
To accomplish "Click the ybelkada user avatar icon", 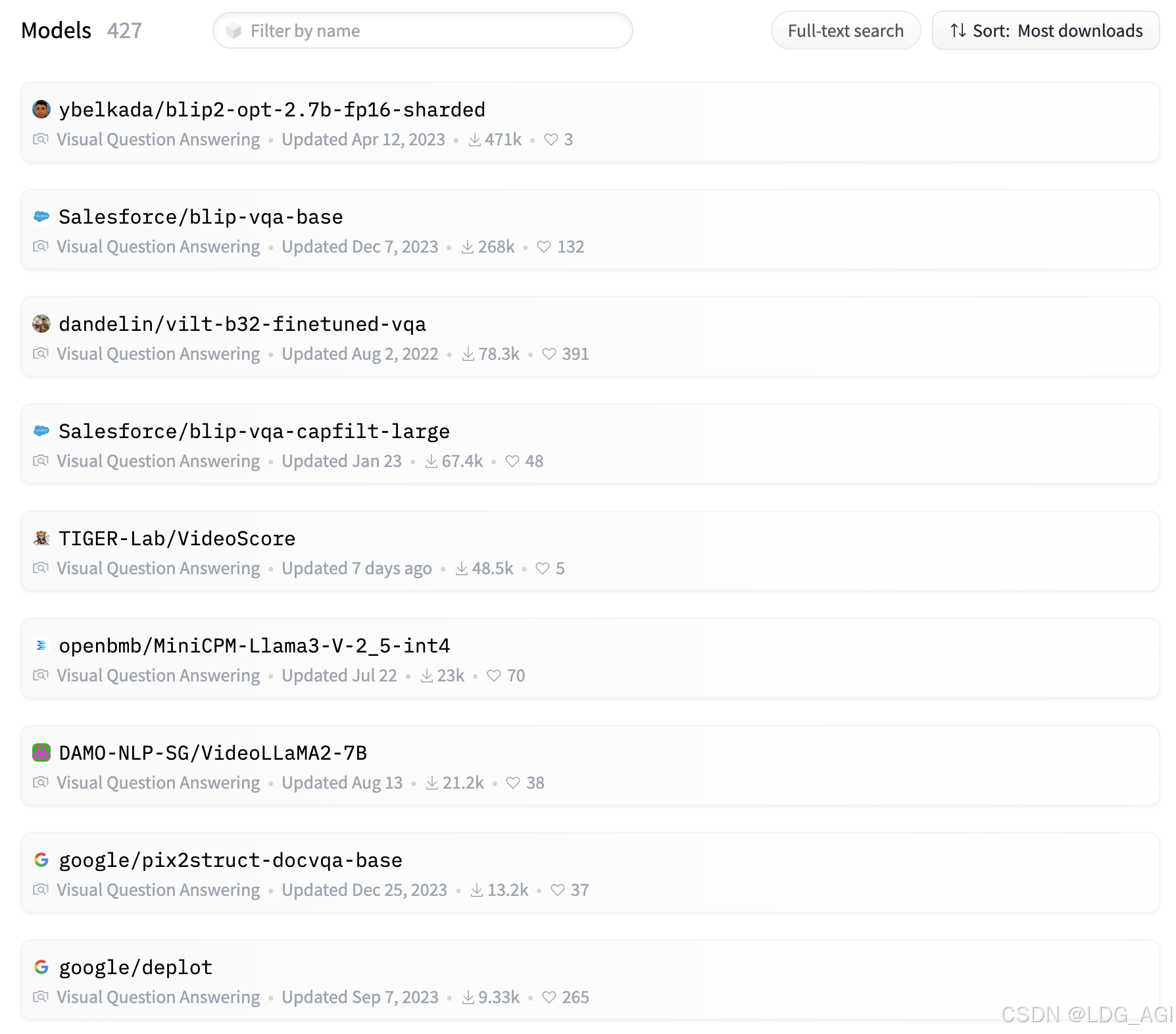I will pos(41,109).
